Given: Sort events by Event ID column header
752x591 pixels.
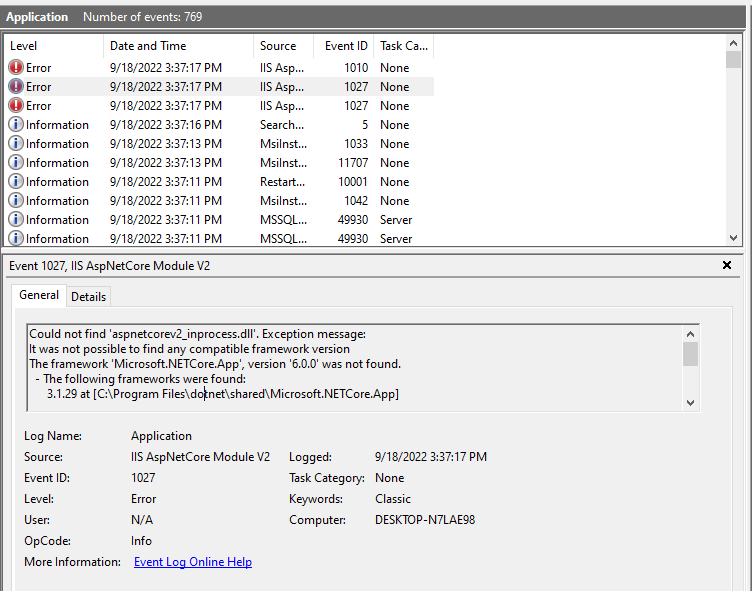Looking at the screenshot, I should click(x=343, y=46).
